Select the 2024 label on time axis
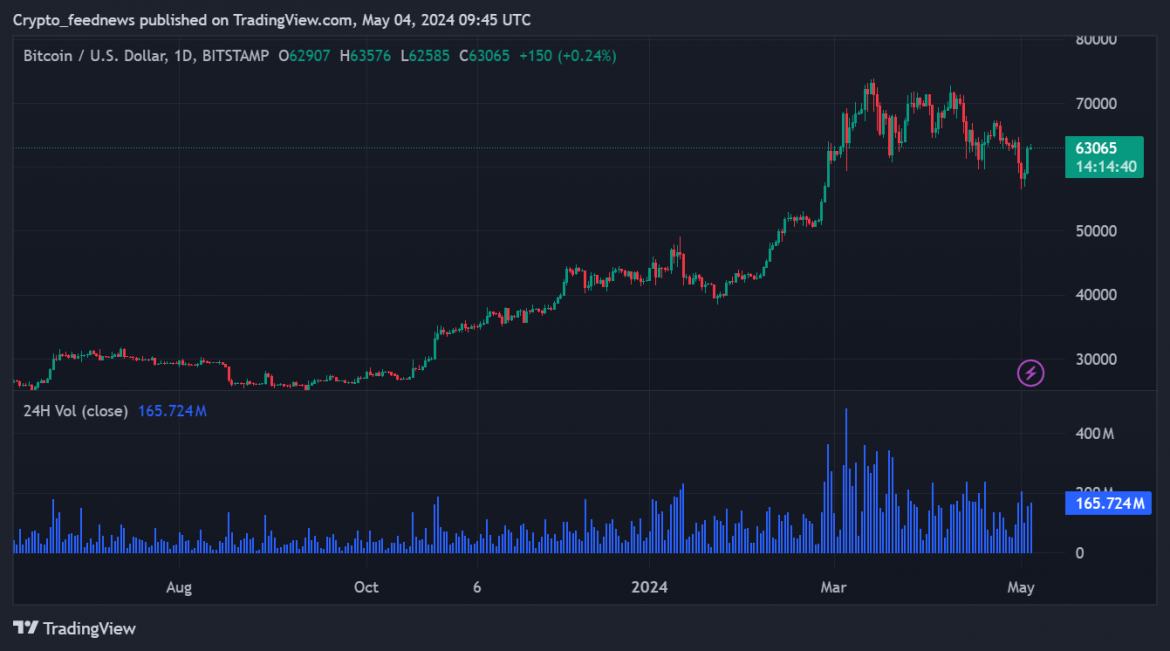The width and height of the screenshot is (1170, 651). (x=651, y=587)
